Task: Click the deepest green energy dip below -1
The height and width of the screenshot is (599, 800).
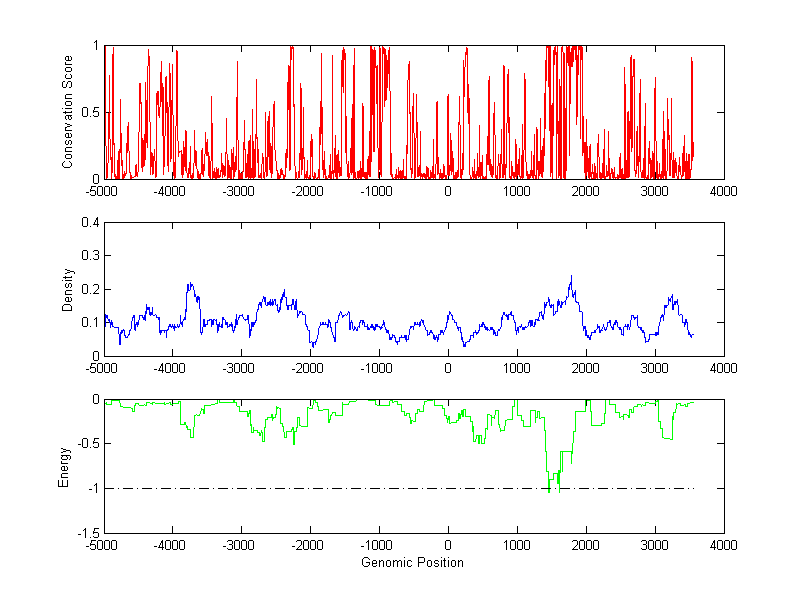Action: (x=549, y=491)
